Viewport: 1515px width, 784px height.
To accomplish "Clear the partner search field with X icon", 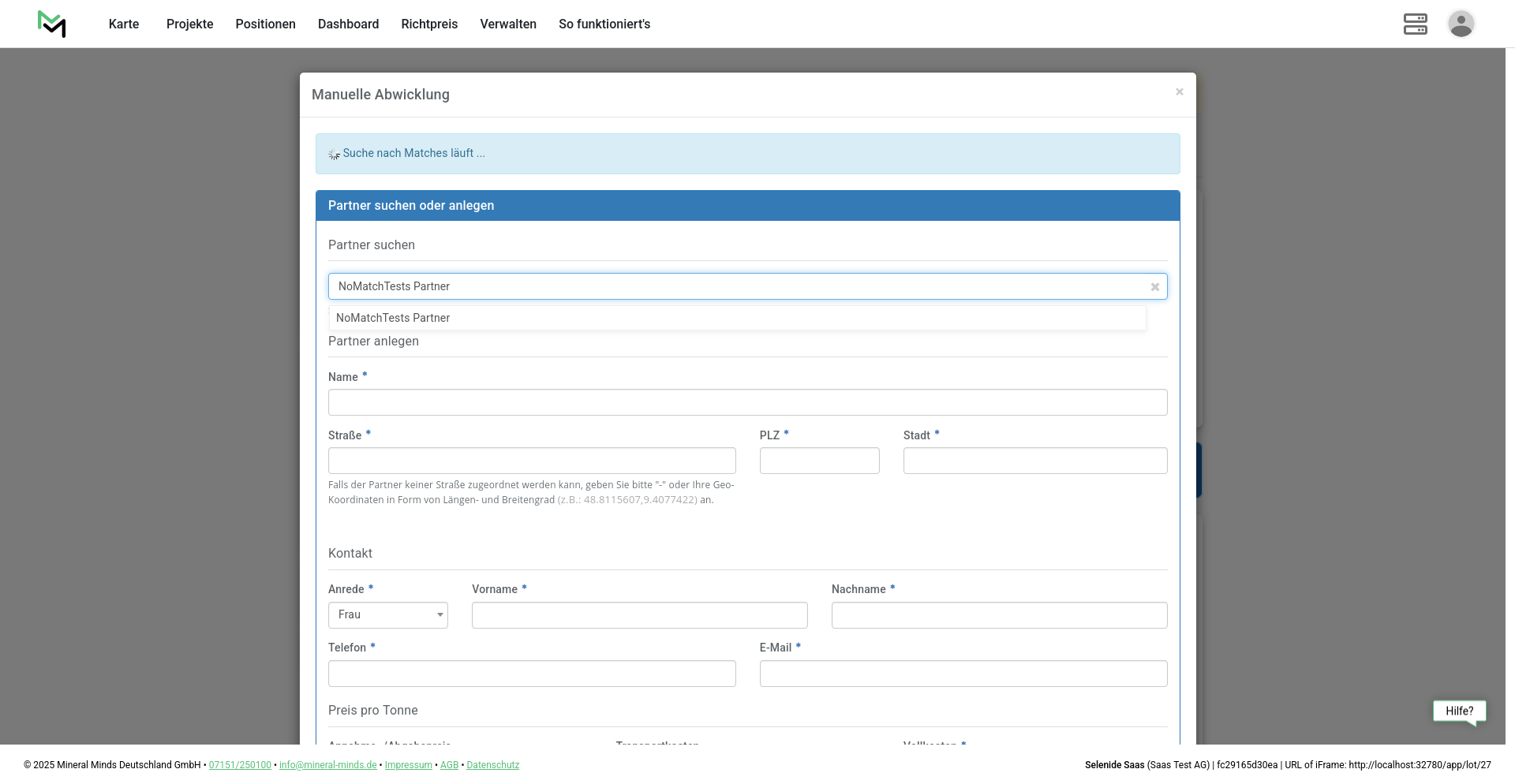I will 1154,287.
